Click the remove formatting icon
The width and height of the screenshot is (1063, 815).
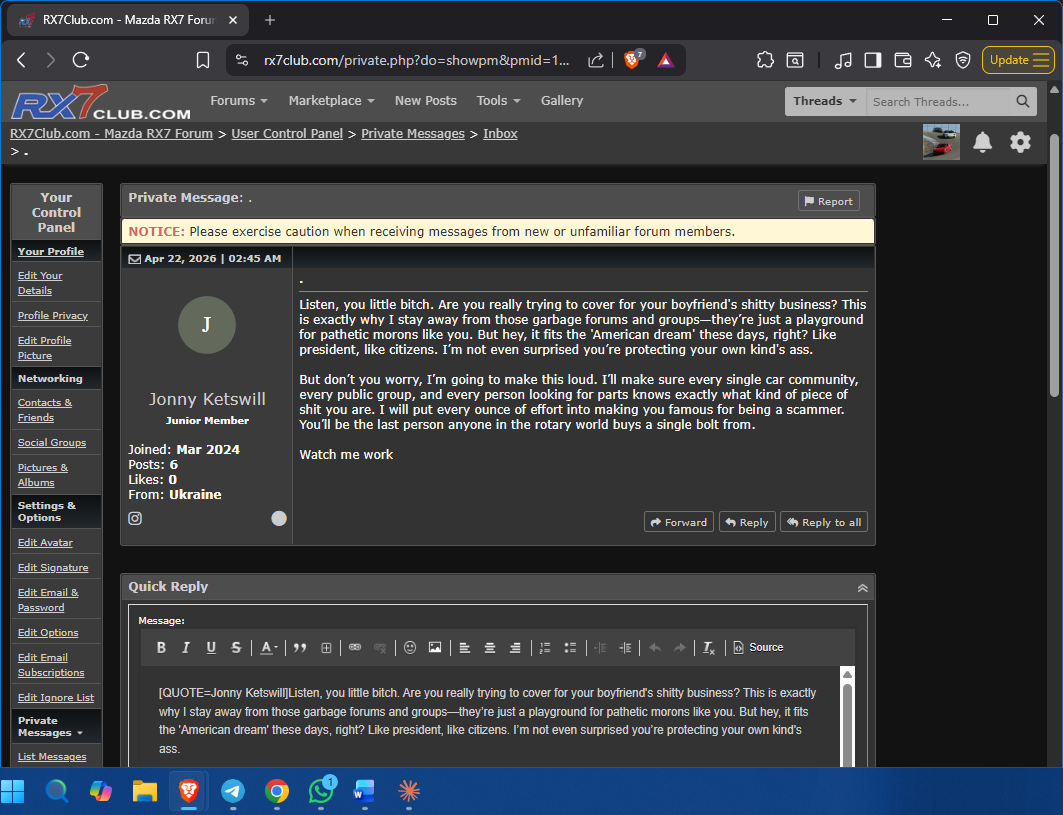[x=708, y=648]
